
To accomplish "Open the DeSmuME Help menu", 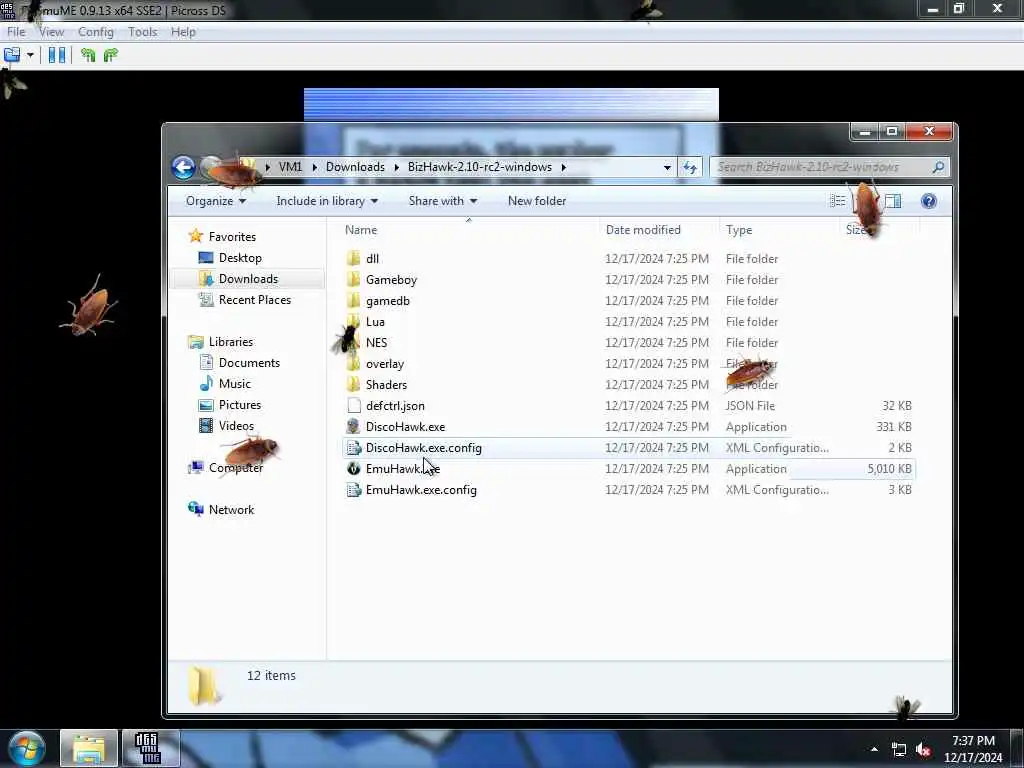I will (x=183, y=32).
